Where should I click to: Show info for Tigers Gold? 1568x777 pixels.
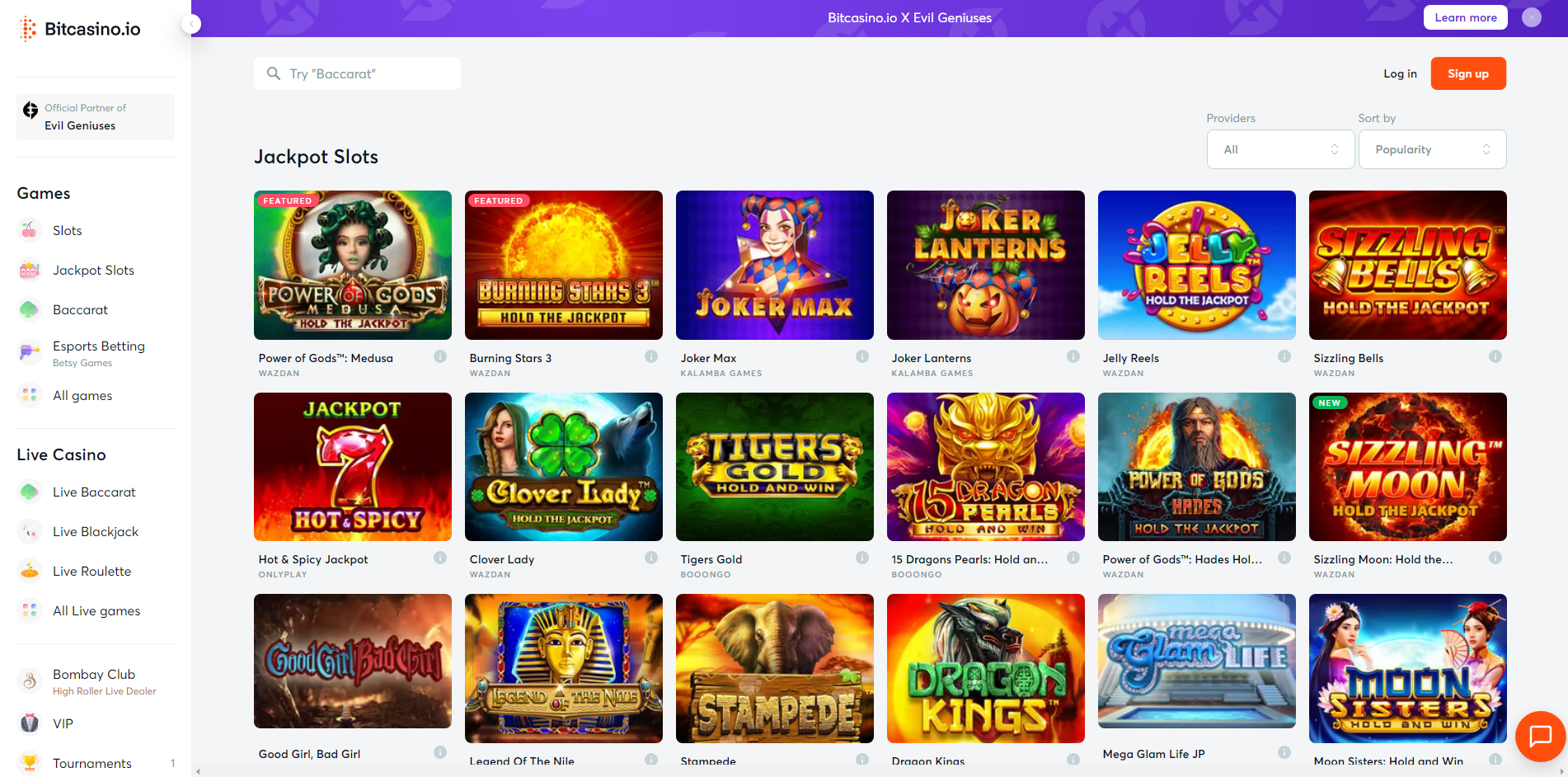click(862, 558)
